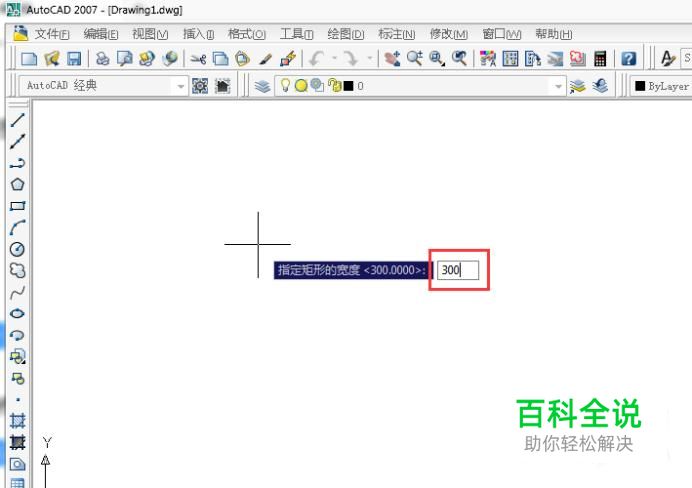Click the Block Editor icon
The height and width of the screenshot is (488, 692).
(288, 59)
